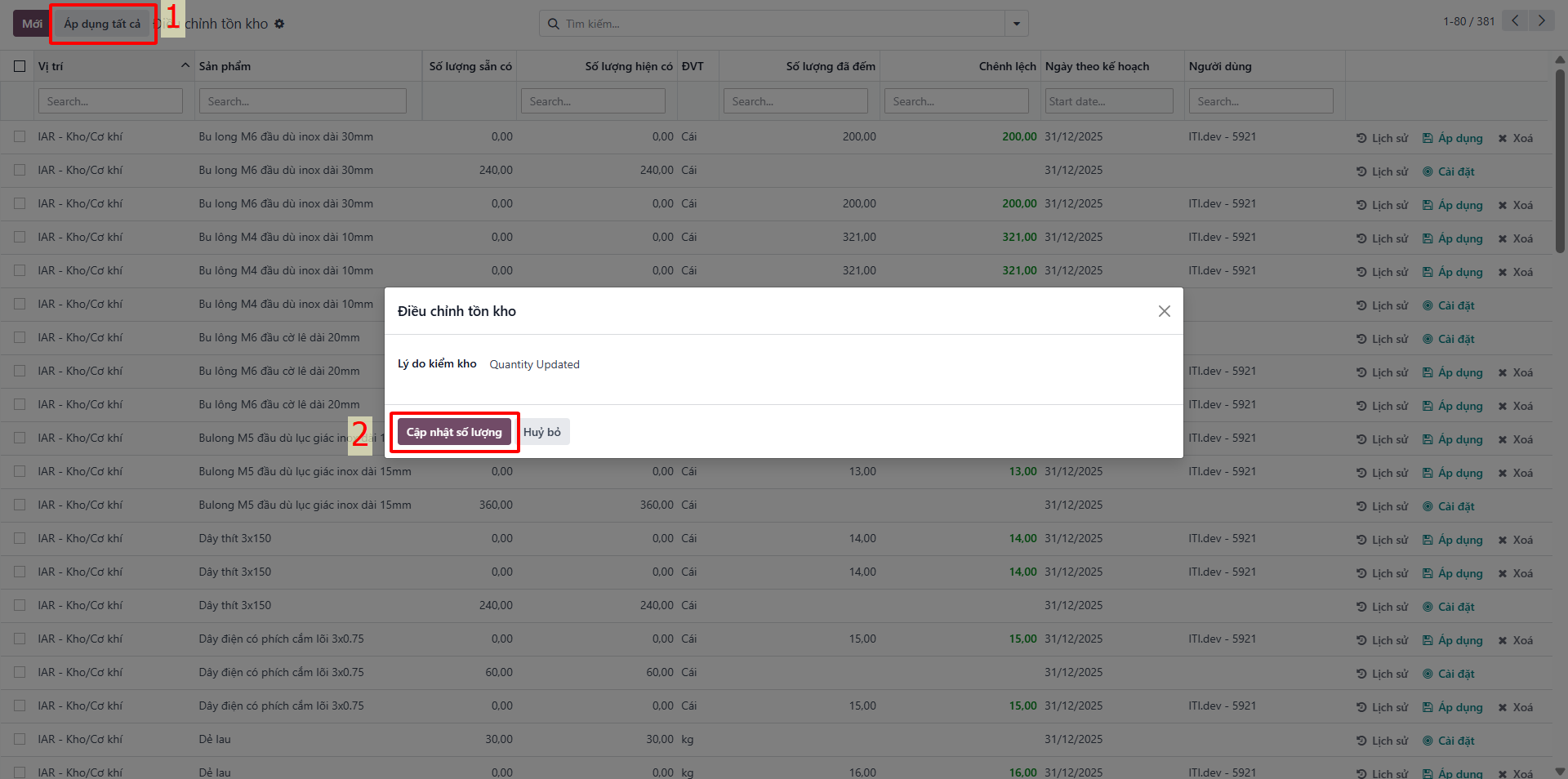Click the Áp dụng tất cả button
Viewport: 1568px width, 779px height.
102,24
